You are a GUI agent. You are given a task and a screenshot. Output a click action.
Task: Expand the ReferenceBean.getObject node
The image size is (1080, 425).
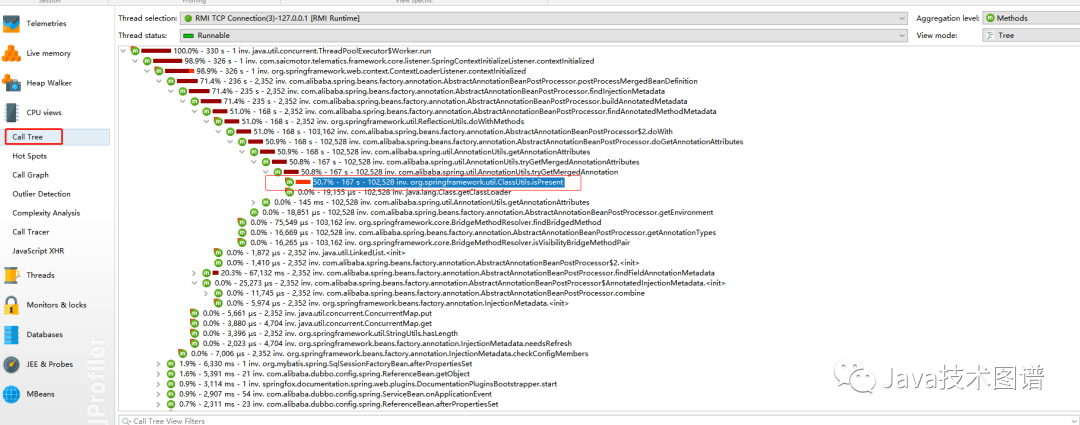158,373
